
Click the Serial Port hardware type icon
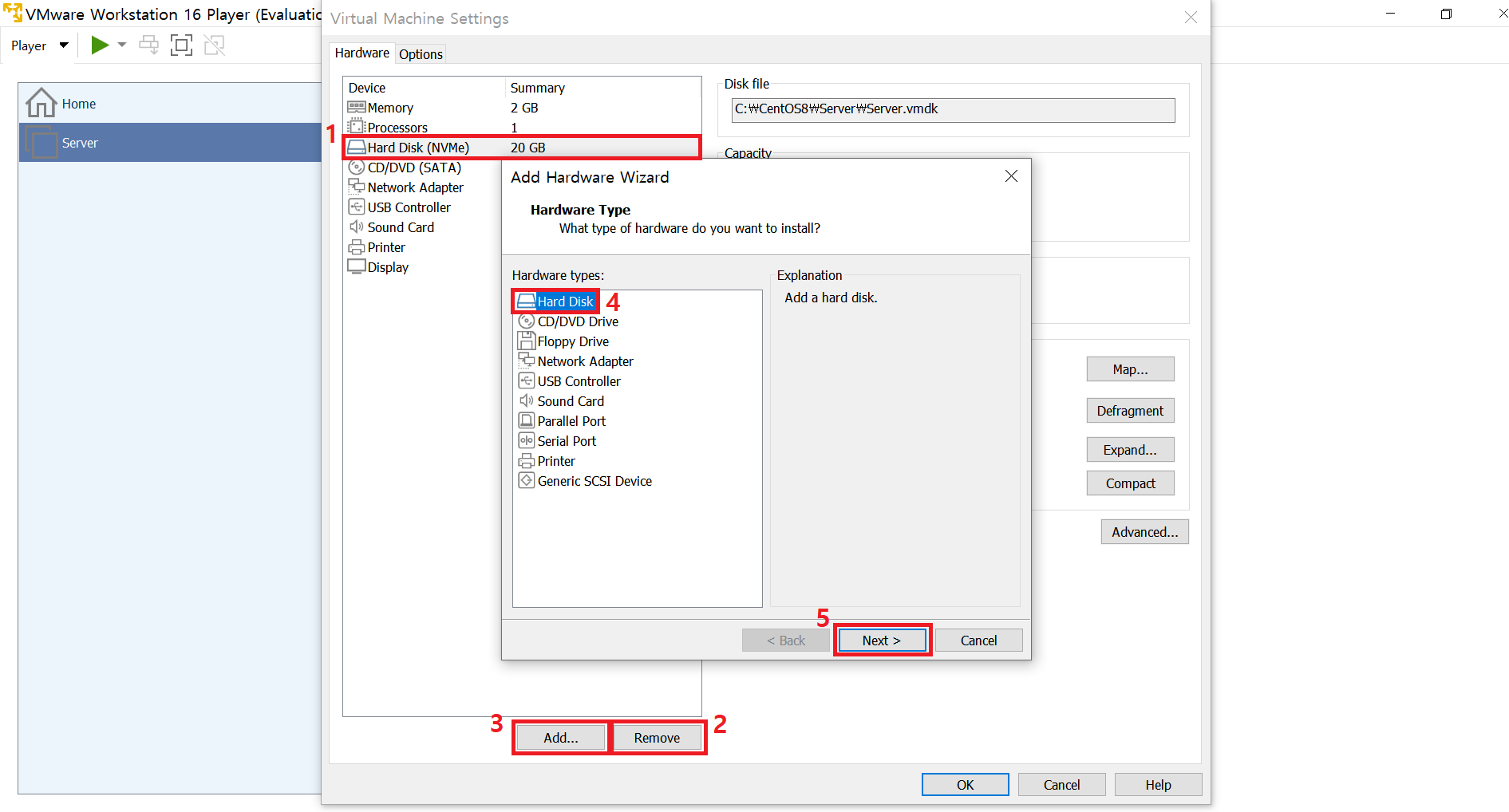(526, 440)
